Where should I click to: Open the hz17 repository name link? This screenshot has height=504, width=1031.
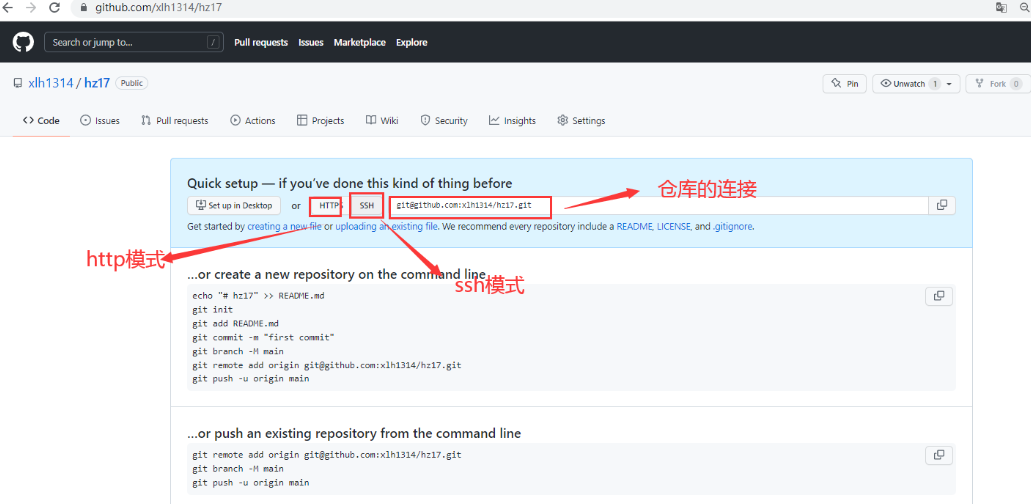pos(97,83)
